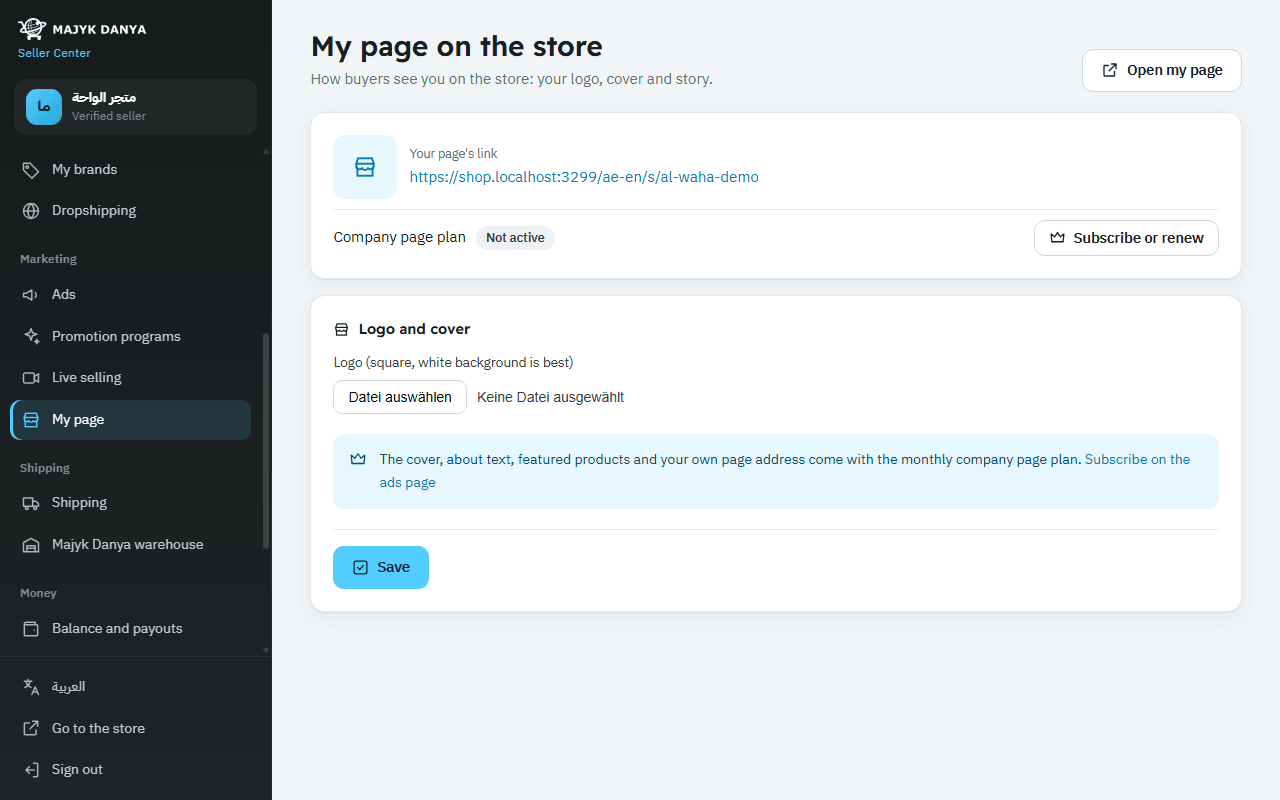Click the store avatar badge in sidebar
The height and width of the screenshot is (800, 1280).
(44, 107)
